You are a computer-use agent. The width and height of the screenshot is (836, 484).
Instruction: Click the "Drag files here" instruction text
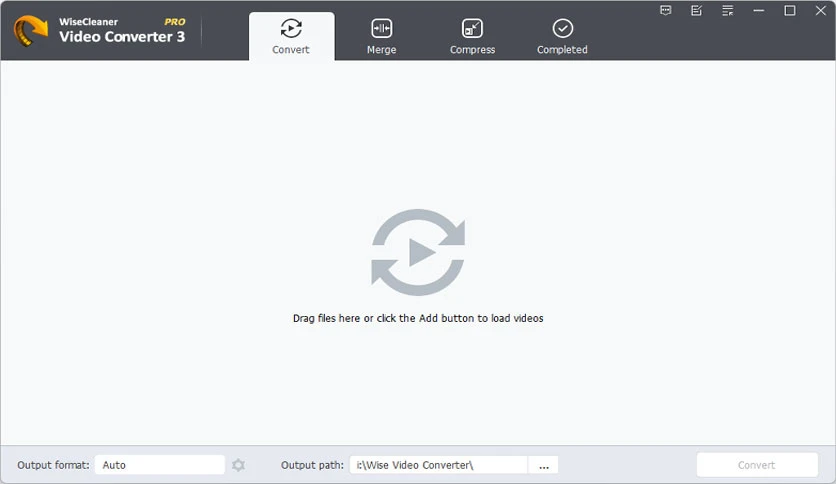click(418, 318)
